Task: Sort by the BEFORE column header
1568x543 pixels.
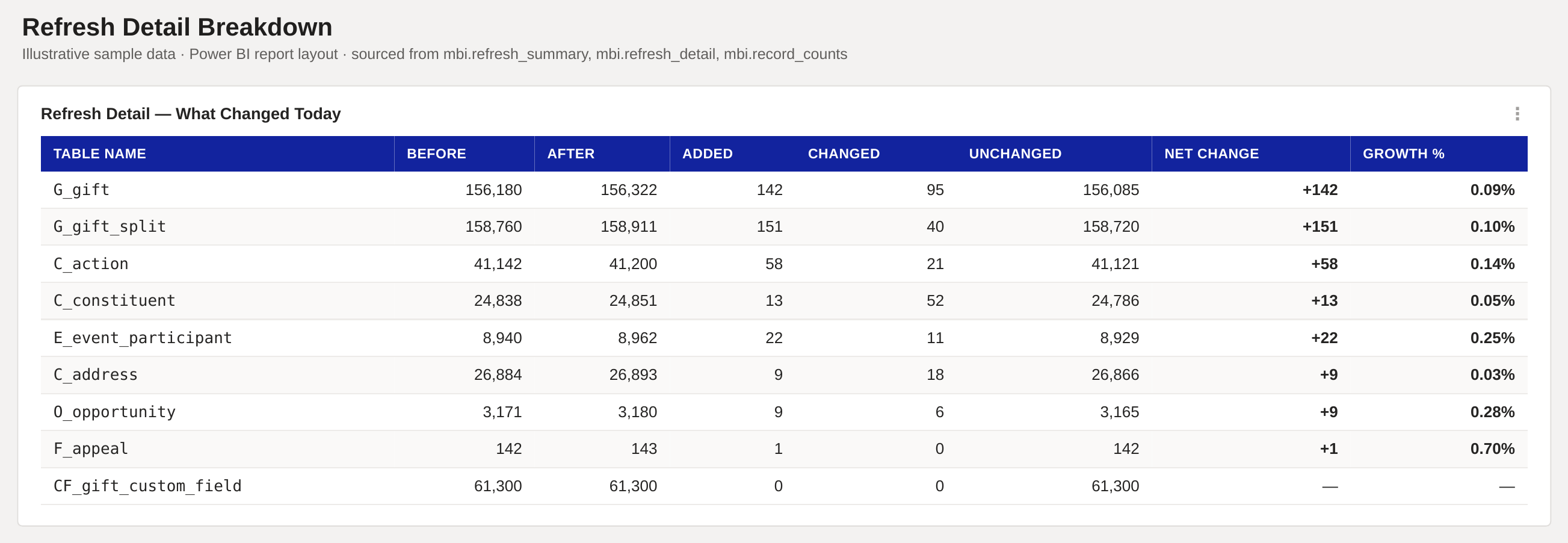Action: [x=465, y=154]
